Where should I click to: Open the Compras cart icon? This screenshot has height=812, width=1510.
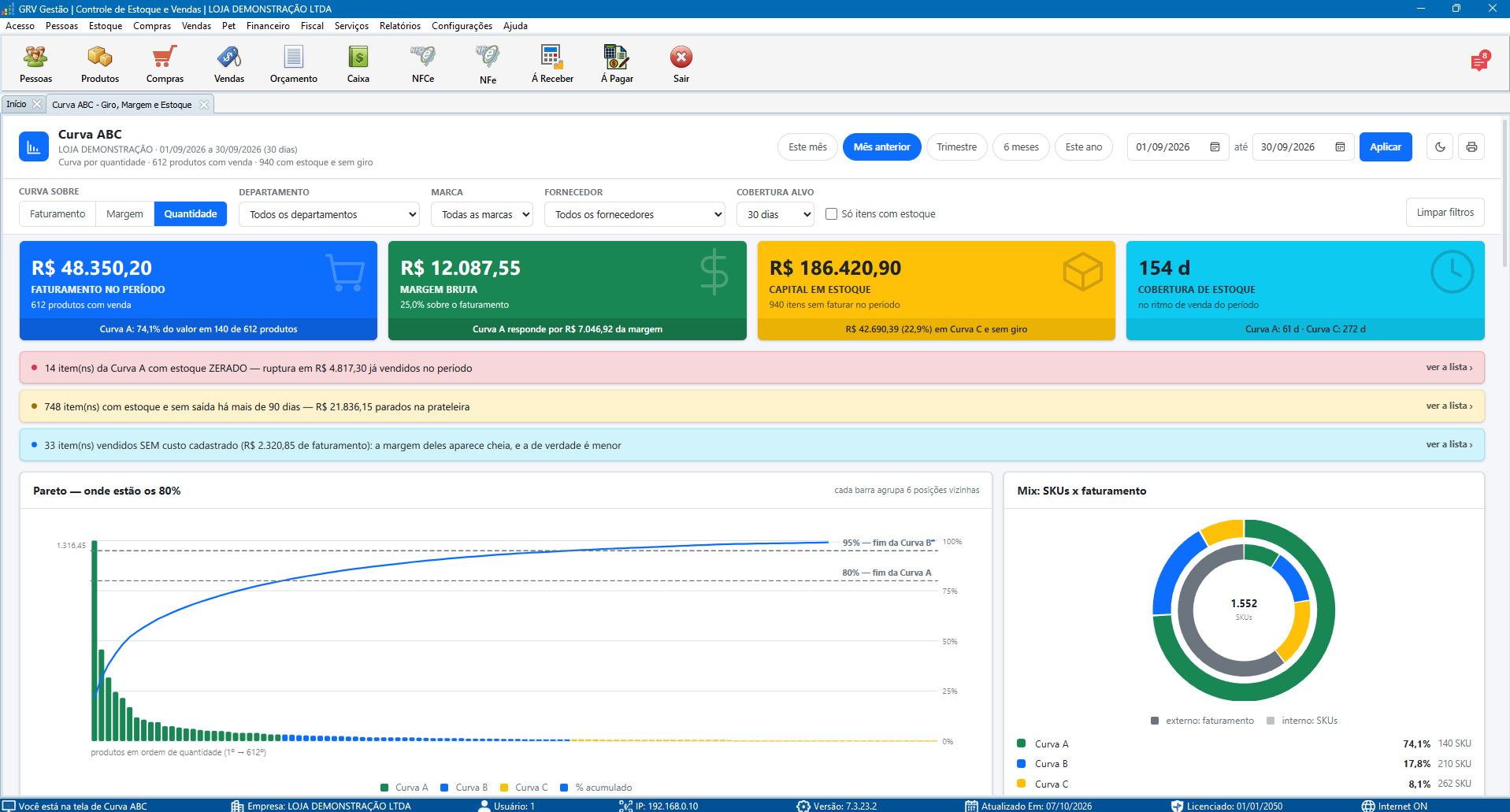(165, 57)
